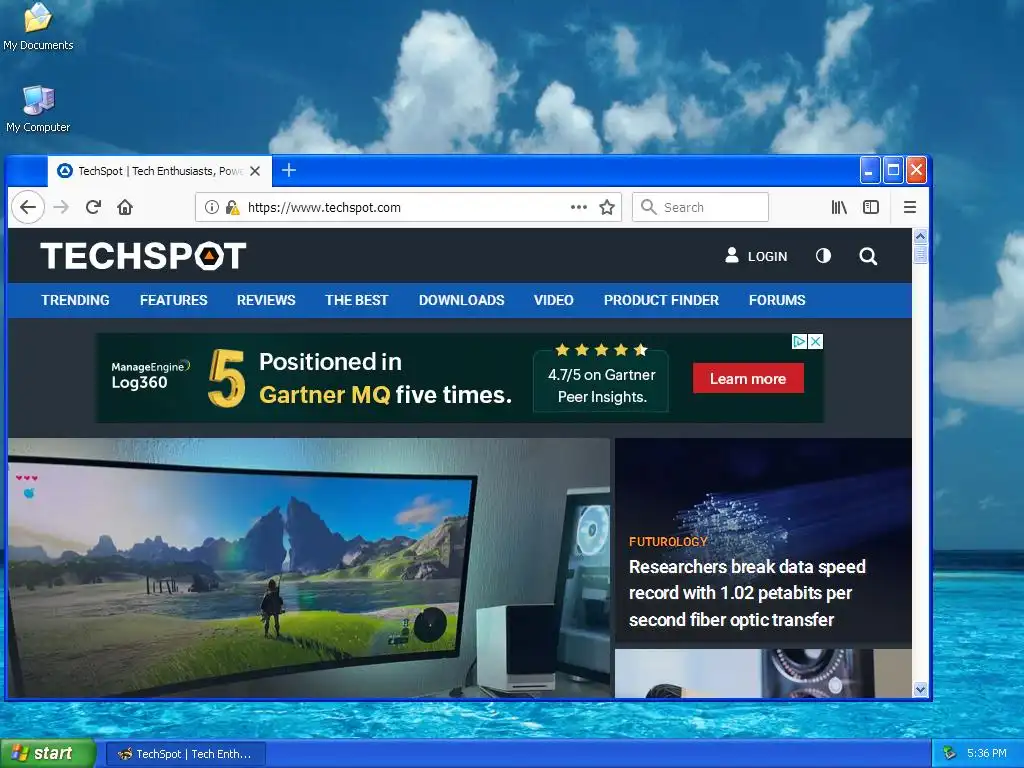Open the 4.7/5 on Gartner Peer Insights box
This screenshot has width=1024, height=768.
[x=601, y=379]
